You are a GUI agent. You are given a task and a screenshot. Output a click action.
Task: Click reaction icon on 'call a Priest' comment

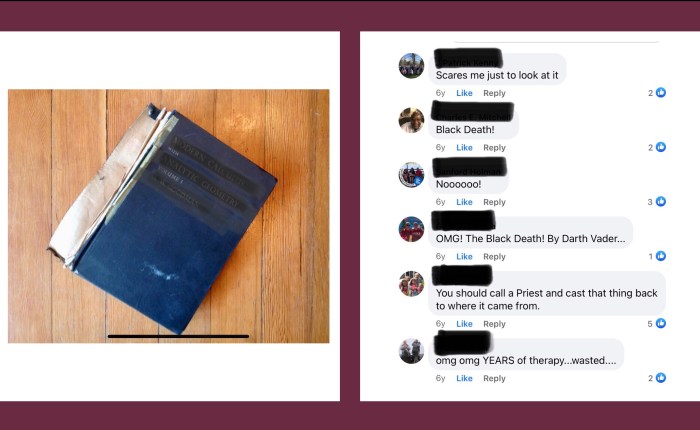[x=661, y=323]
